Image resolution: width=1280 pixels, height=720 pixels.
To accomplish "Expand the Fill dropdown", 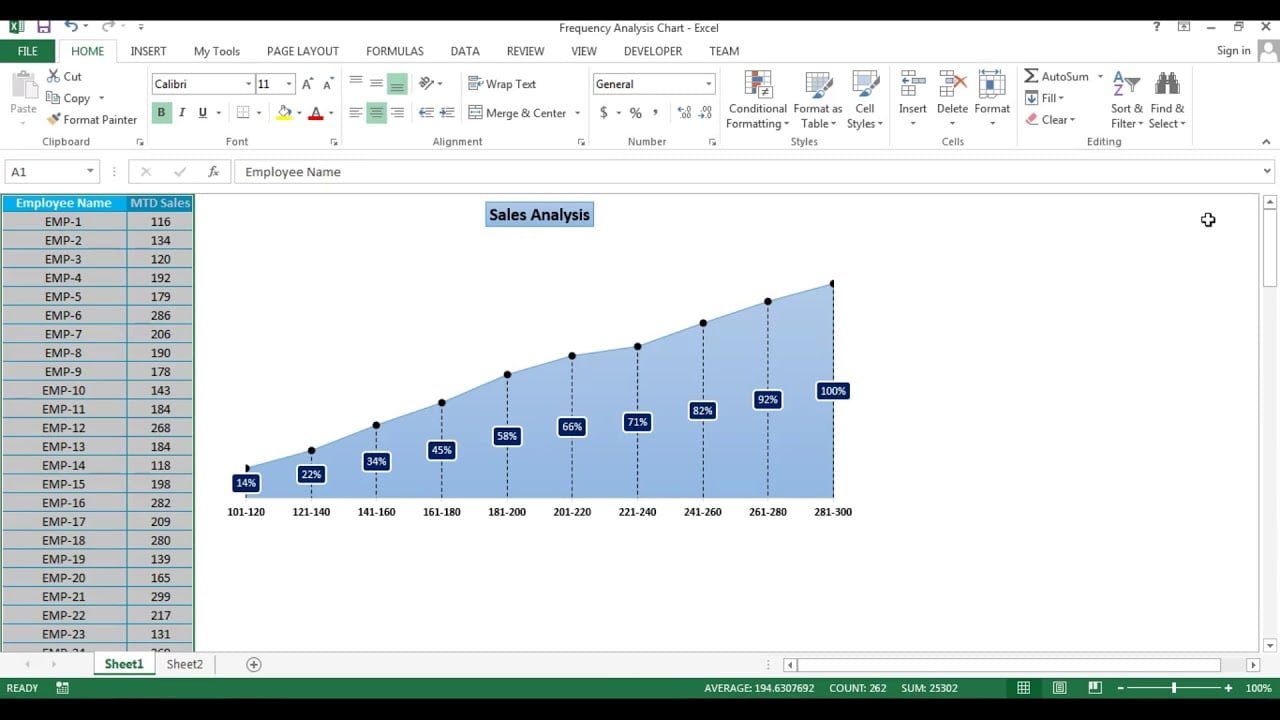I will click(x=1060, y=98).
